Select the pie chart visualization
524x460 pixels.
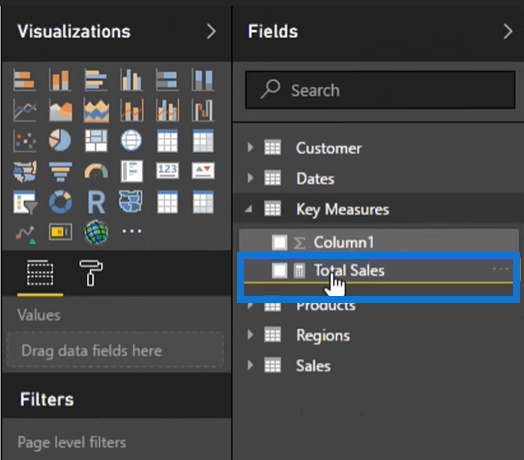pos(60,140)
